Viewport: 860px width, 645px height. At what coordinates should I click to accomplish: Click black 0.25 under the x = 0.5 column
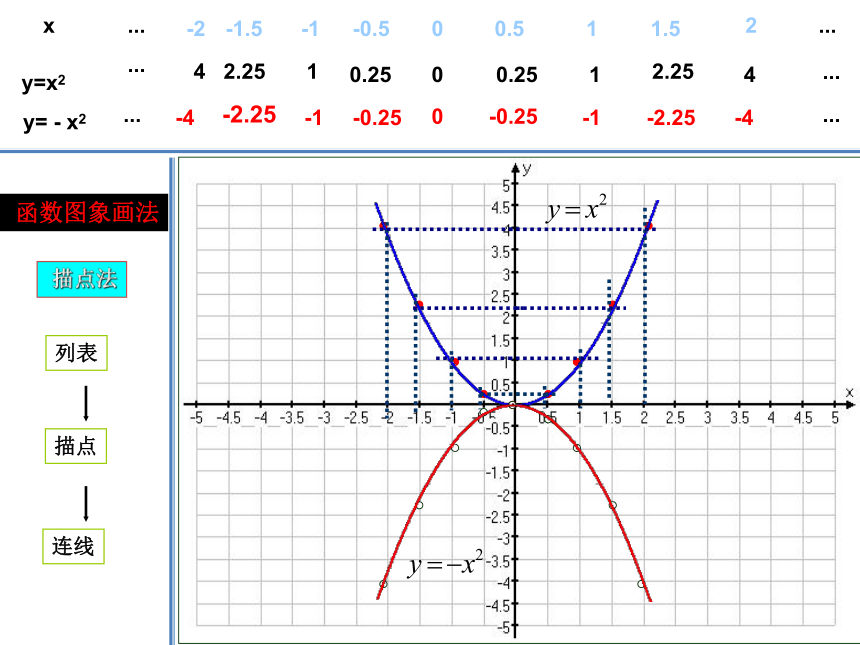517,75
